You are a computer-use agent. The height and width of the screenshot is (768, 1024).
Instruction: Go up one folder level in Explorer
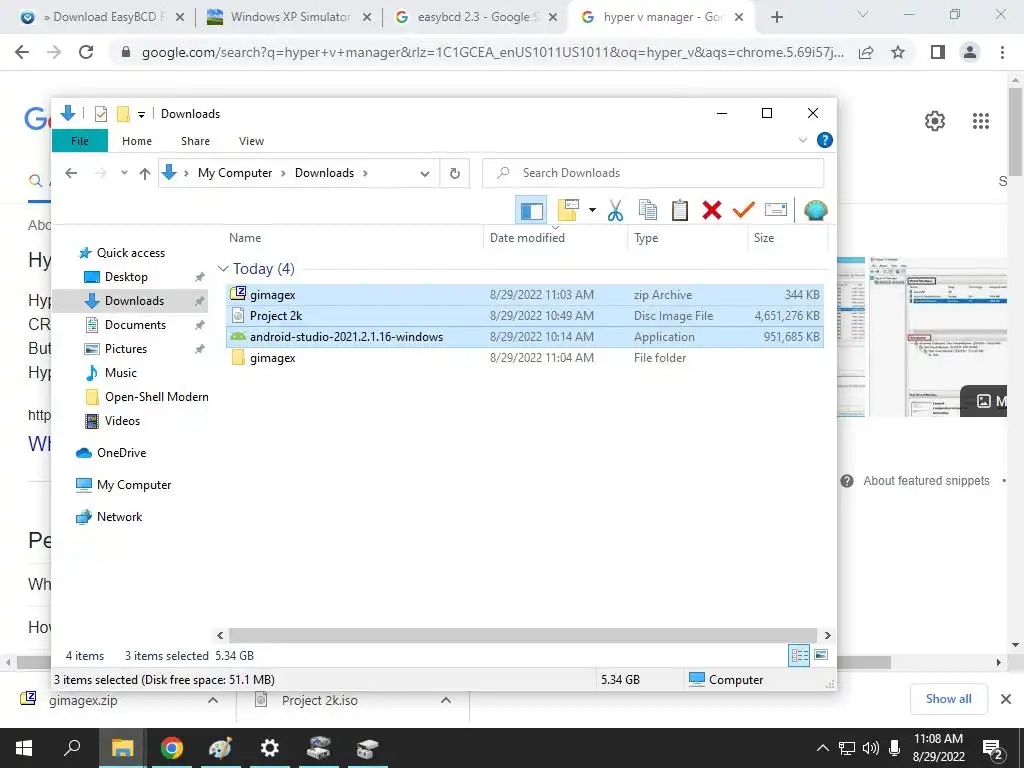click(145, 173)
